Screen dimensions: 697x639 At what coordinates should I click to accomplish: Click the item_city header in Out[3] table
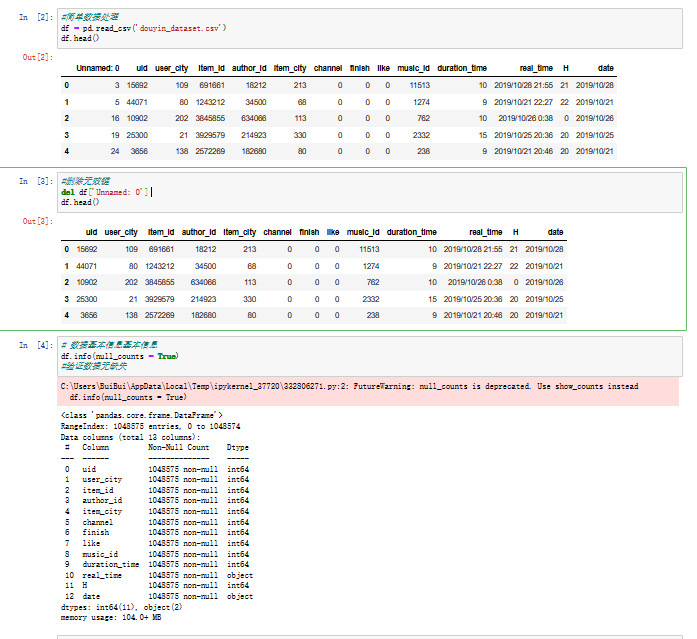coord(240,232)
